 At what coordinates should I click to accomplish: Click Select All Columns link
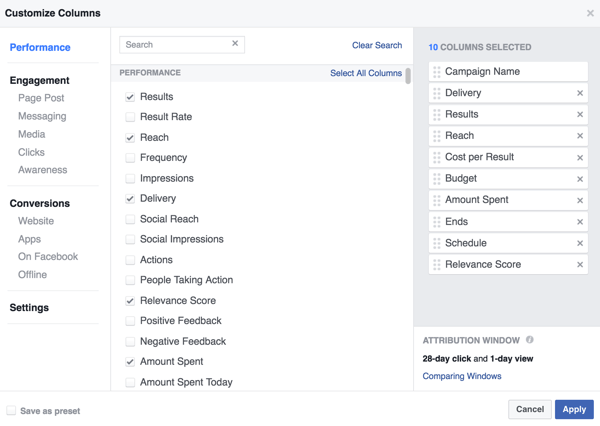(366, 73)
